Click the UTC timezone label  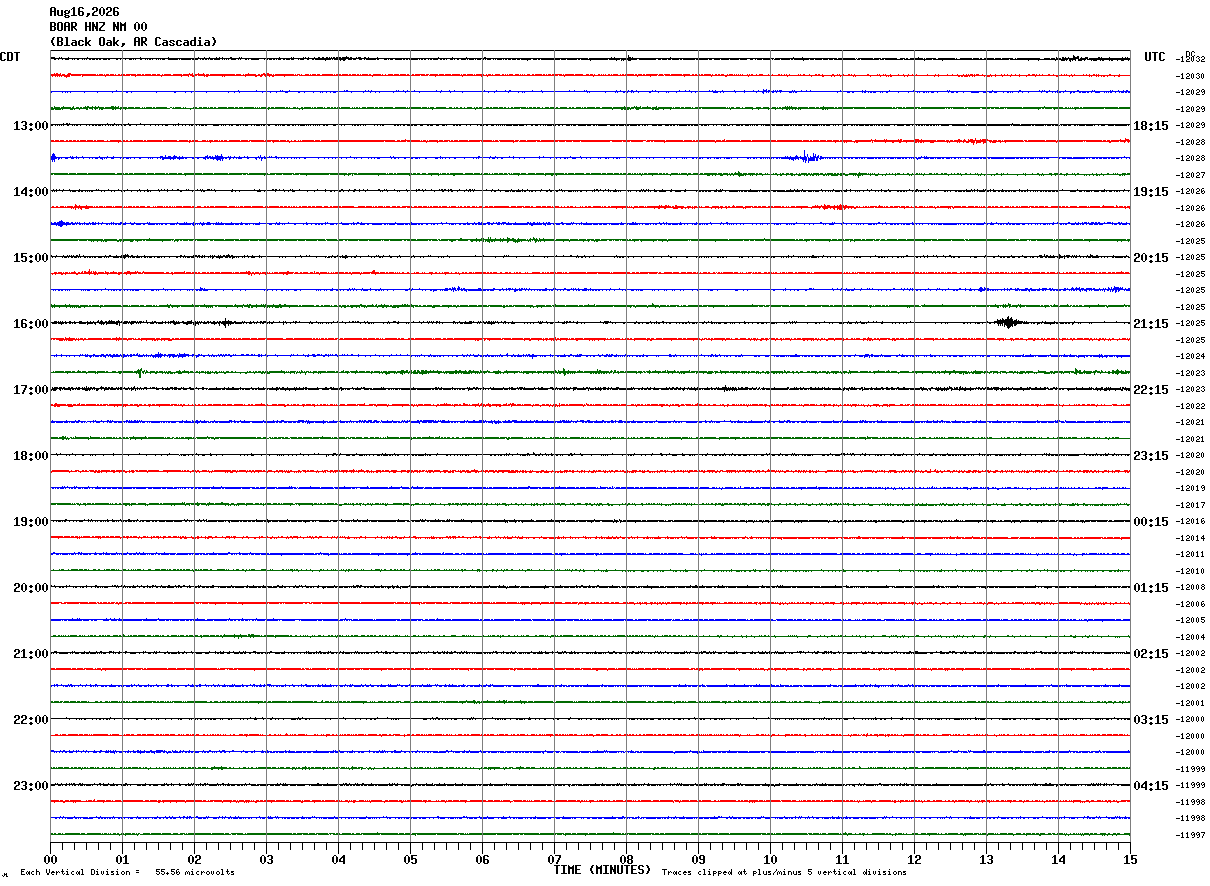tap(1155, 57)
